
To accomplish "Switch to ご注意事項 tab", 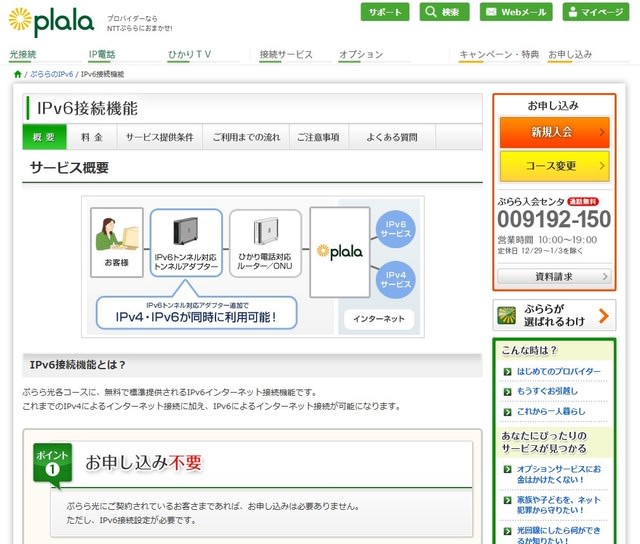I will 319,137.
